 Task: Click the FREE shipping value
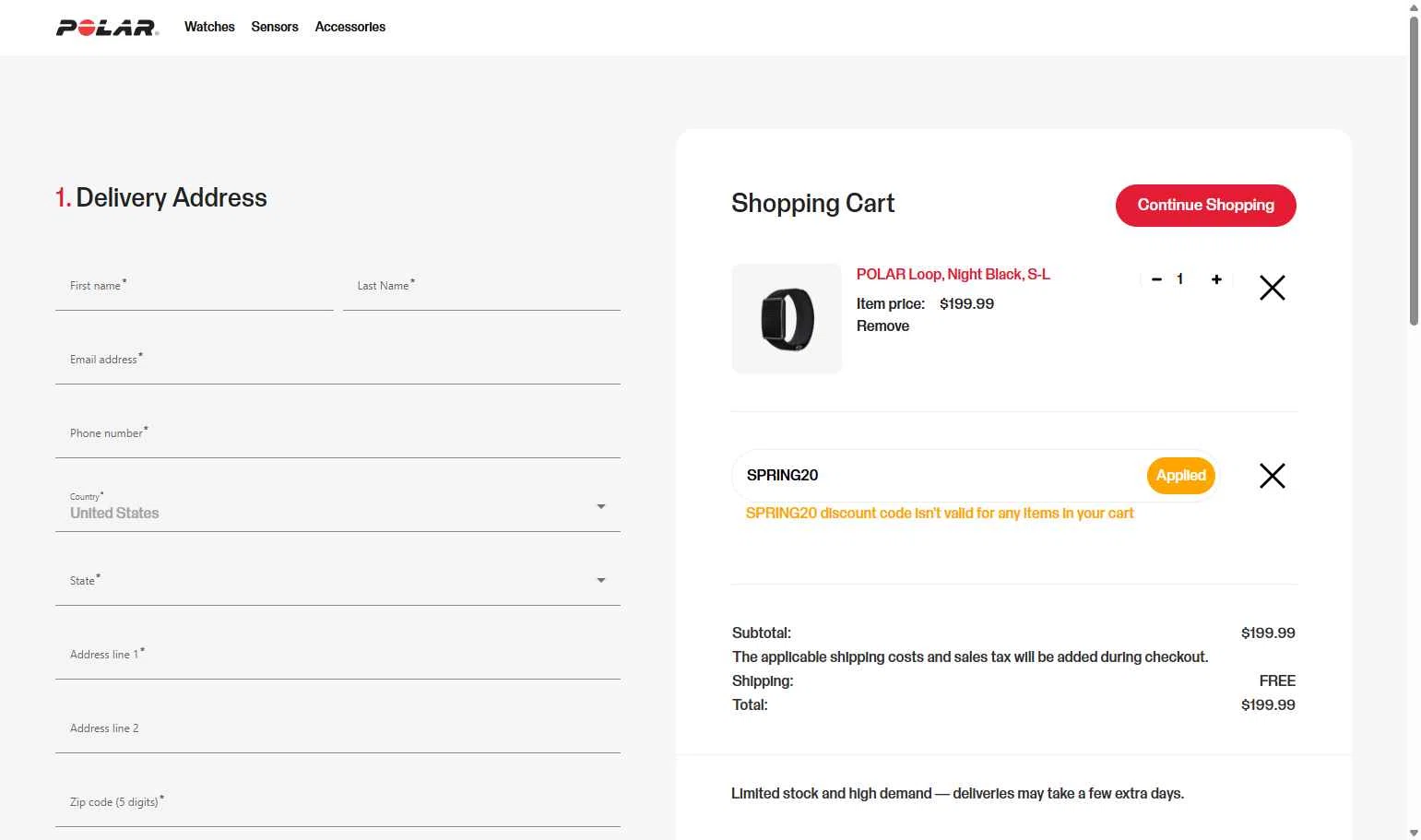click(1277, 681)
